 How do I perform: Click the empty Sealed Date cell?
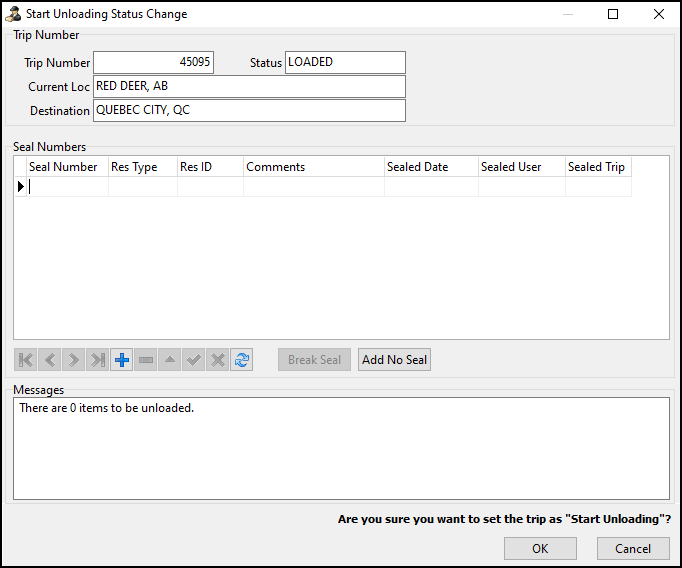tap(431, 187)
